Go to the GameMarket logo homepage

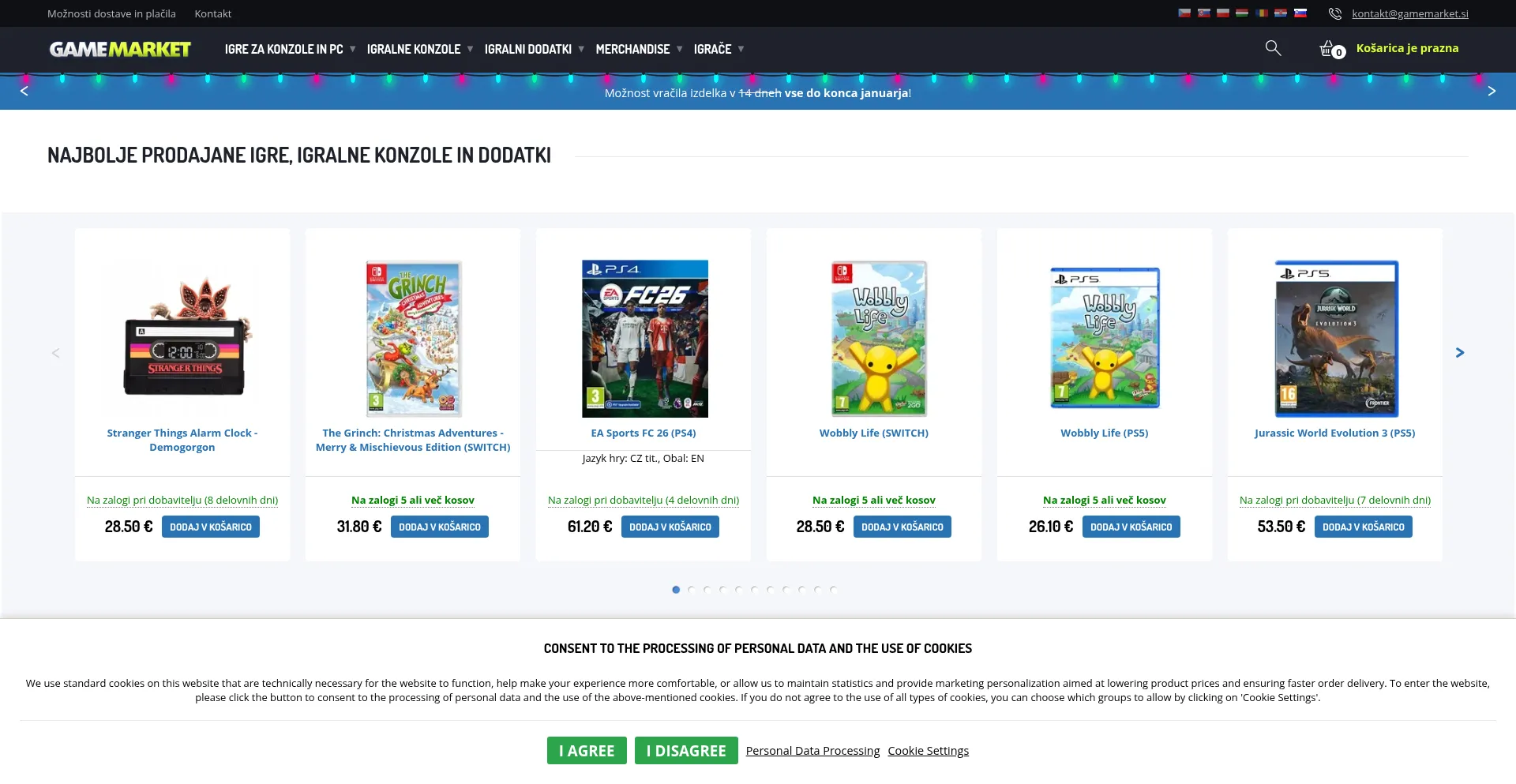[120, 49]
